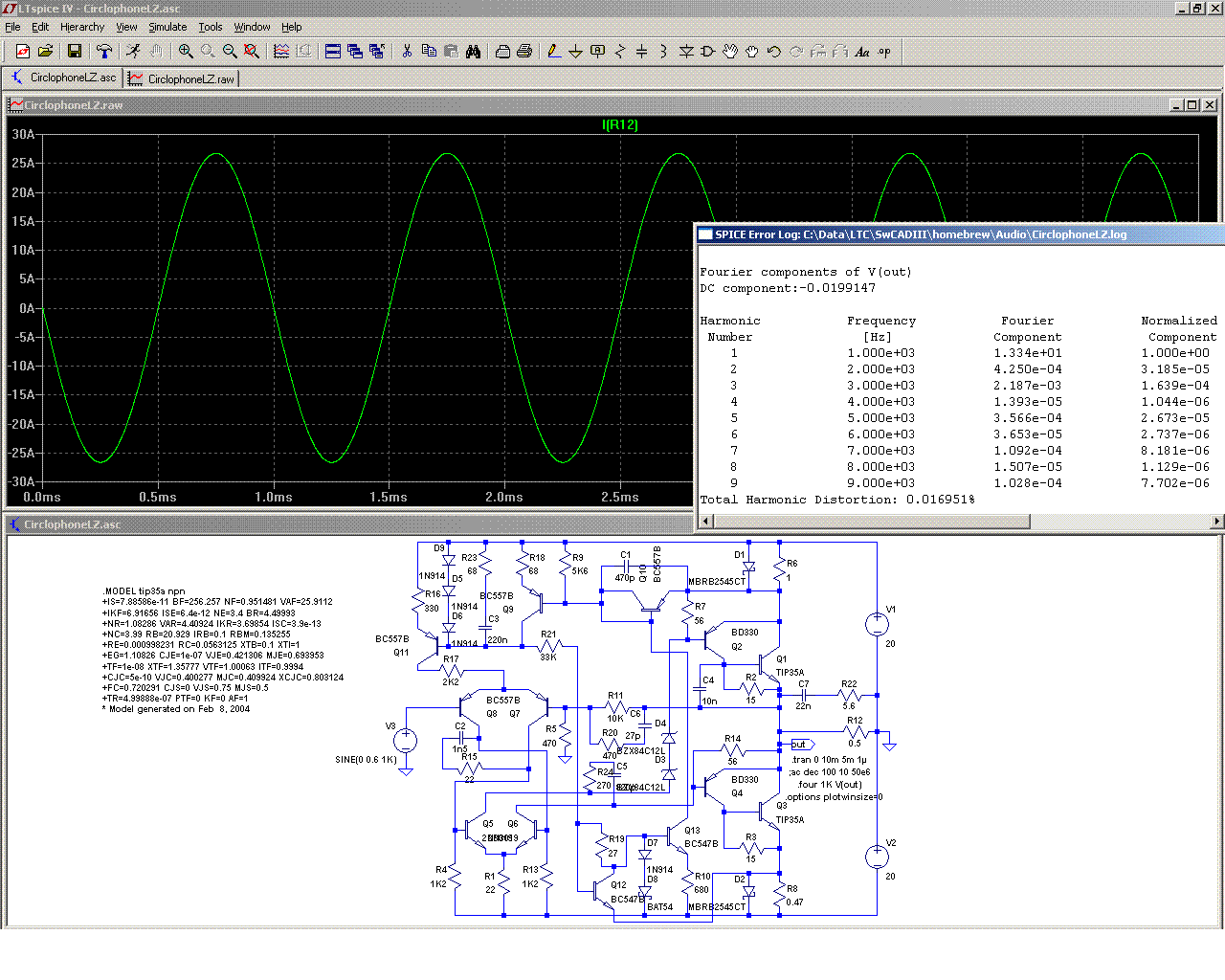Open the Window menu
Image resolution: width=1225 pixels, height=980 pixels.
tap(252, 27)
